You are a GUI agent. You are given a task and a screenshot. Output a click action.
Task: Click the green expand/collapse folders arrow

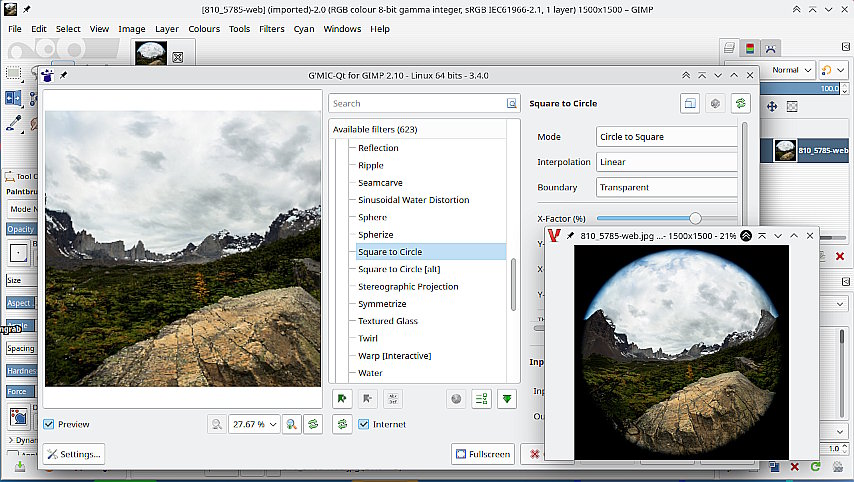[507, 398]
